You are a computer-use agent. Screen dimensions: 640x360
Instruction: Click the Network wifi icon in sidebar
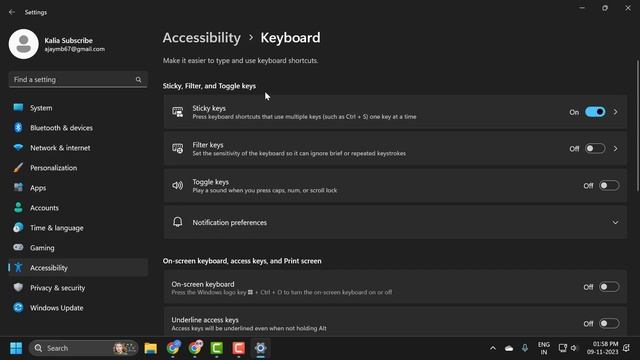coord(18,147)
